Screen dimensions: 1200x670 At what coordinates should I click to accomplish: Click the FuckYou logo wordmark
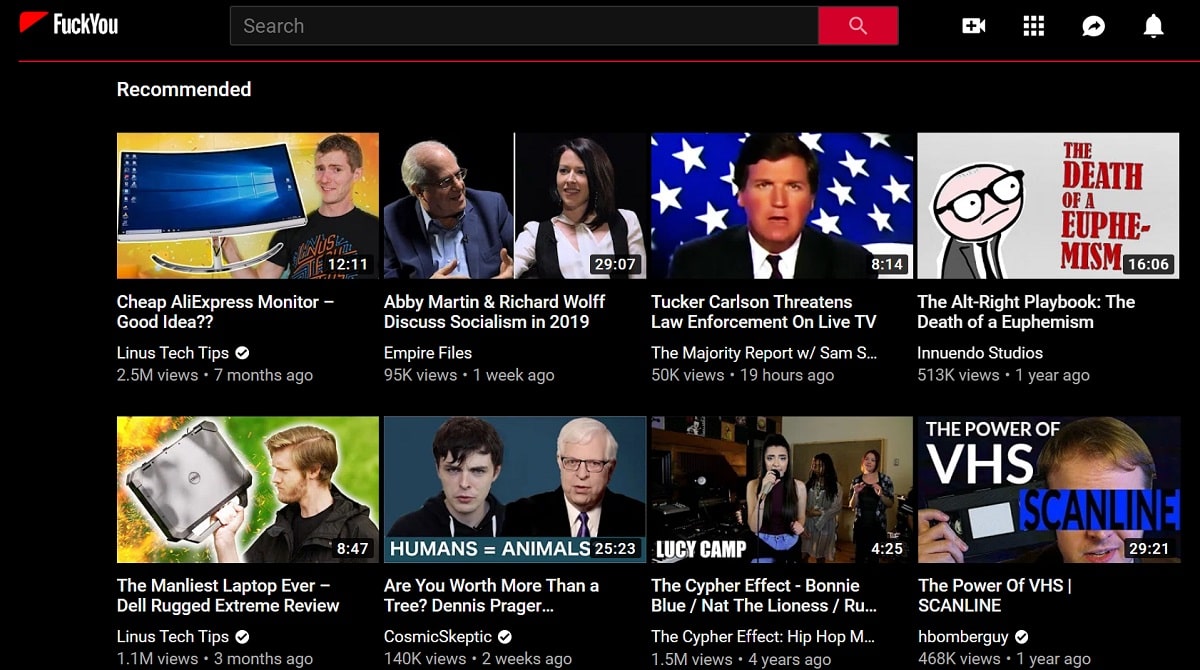click(85, 23)
